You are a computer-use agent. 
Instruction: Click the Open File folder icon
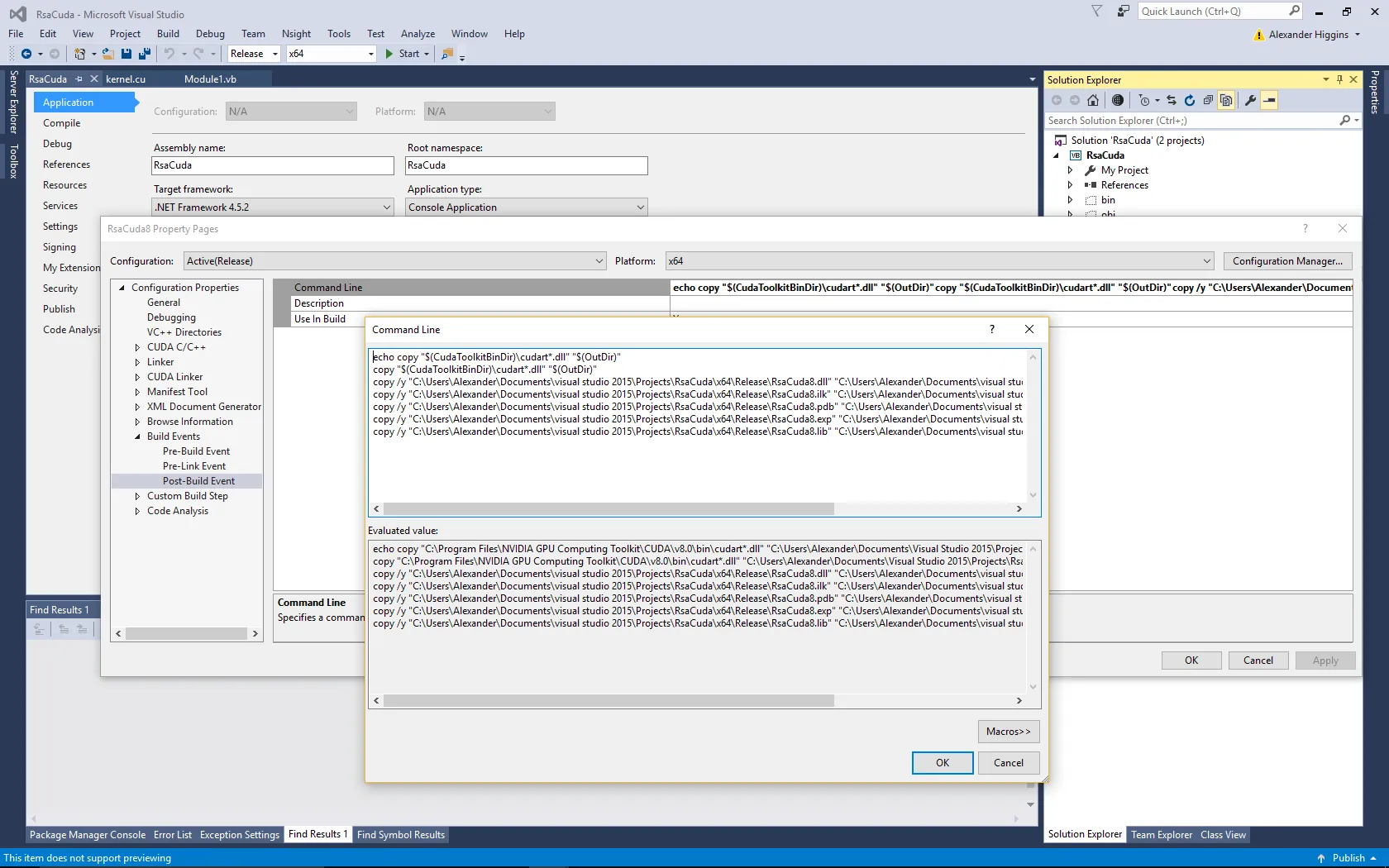point(107,54)
